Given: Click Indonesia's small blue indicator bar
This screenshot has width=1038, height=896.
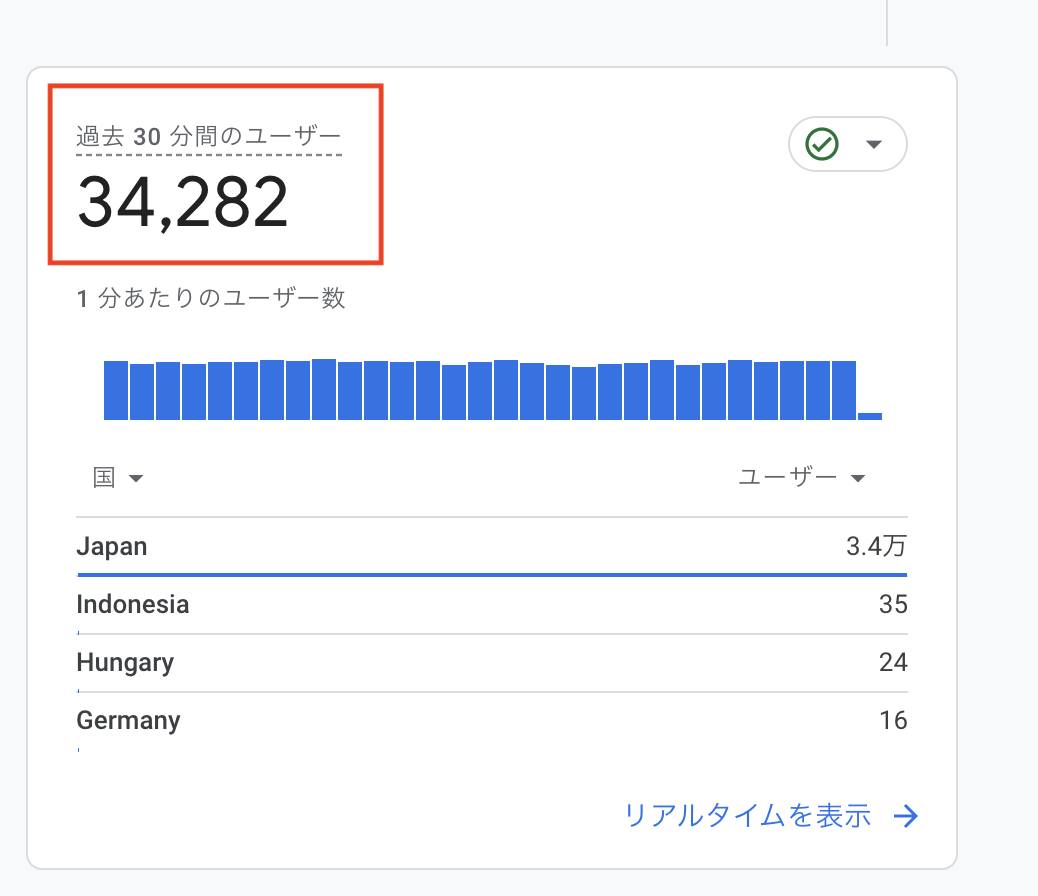Looking at the screenshot, I should (80, 631).
